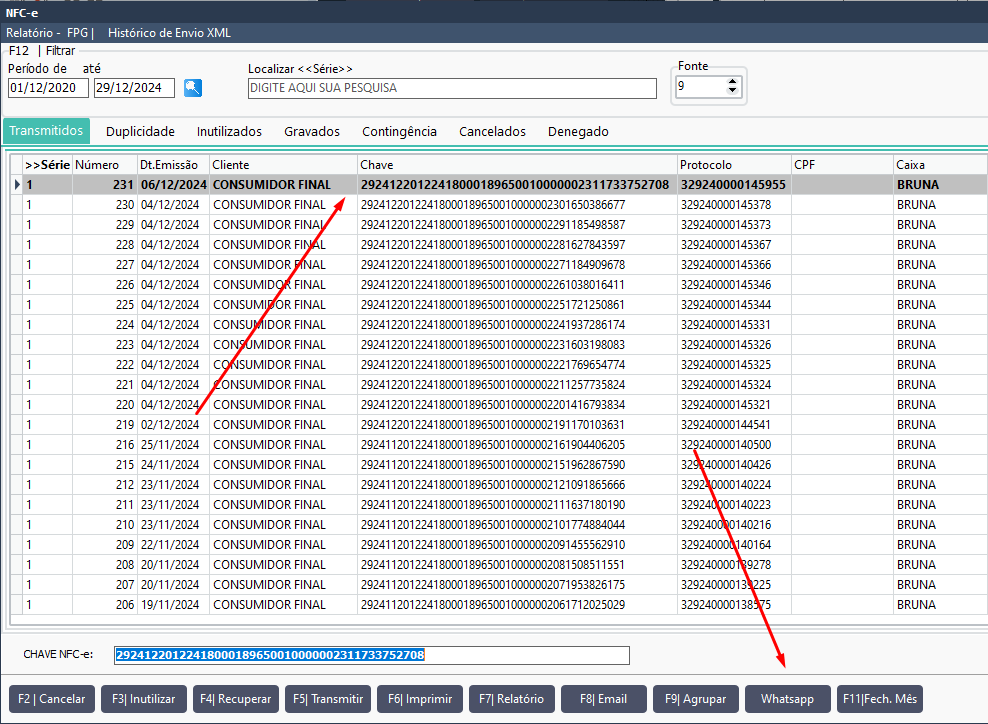Sort by the CPF column header
This screenshot has width=988, height=724.
[x=842, y=164]
